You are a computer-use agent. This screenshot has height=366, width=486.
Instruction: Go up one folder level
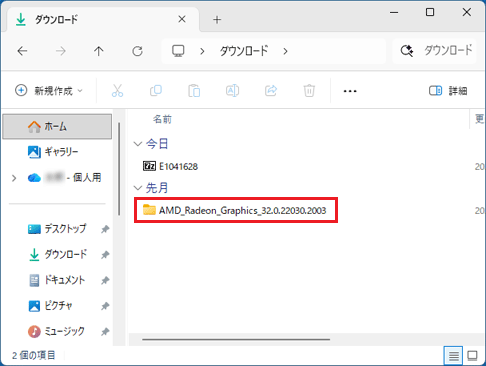pyautogui.click(x=99, y=51)
